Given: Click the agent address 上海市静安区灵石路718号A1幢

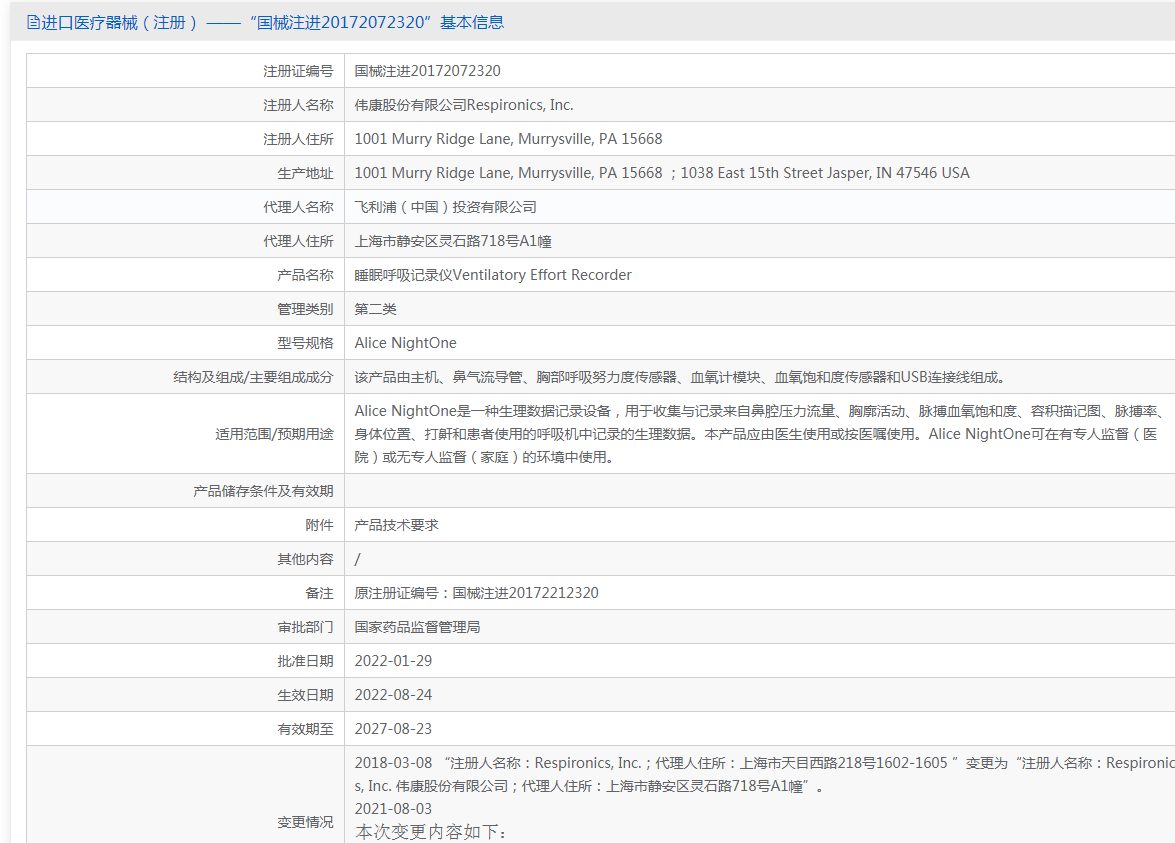Looking at the screenshot, I should pos(453,241).
